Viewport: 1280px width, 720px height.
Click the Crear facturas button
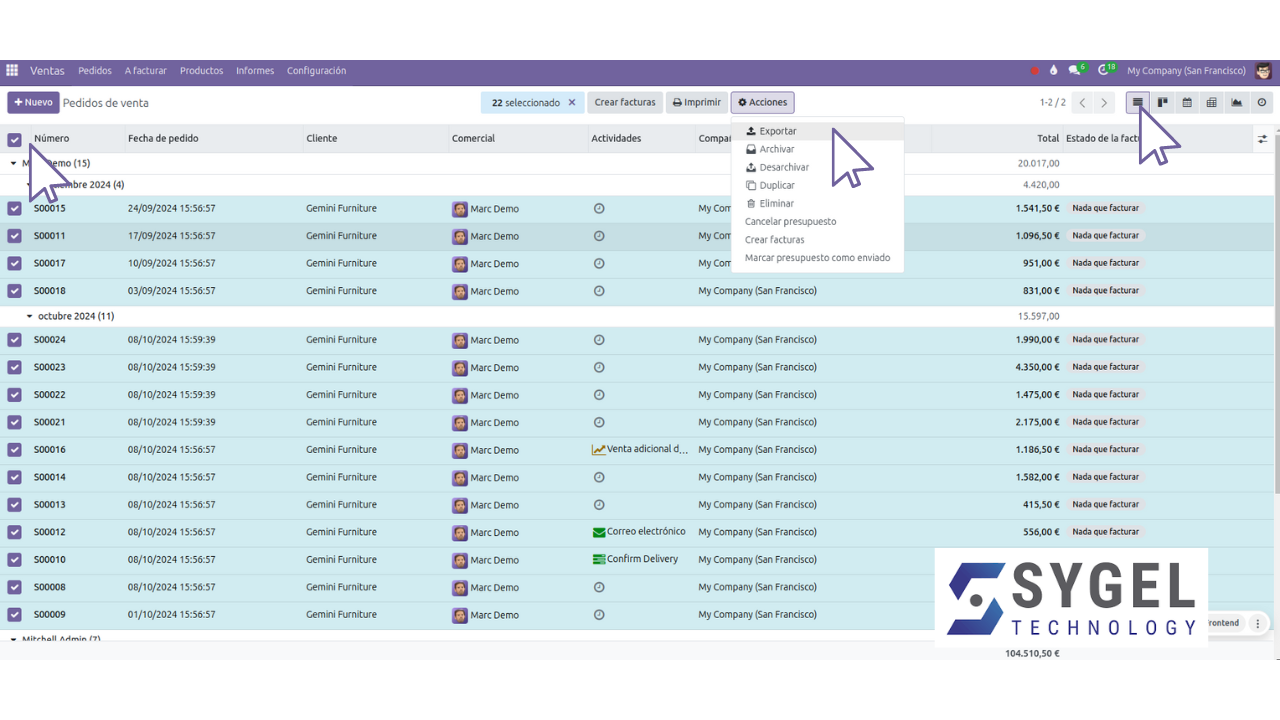[625, 102]
